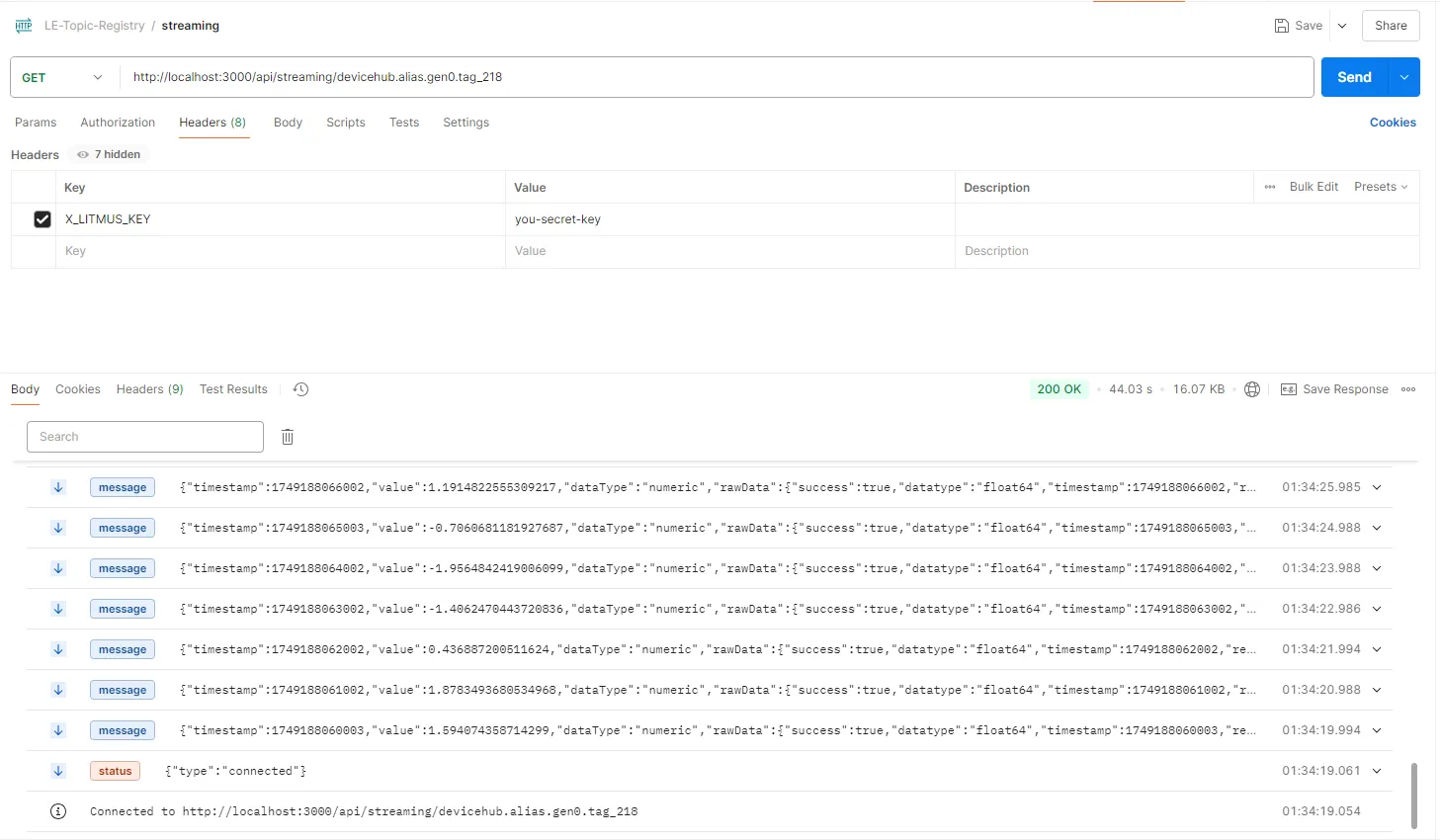Click Bulk Edit in the headers table
The height and width of the screenshot is (840, 1440).
[1313, 187]
